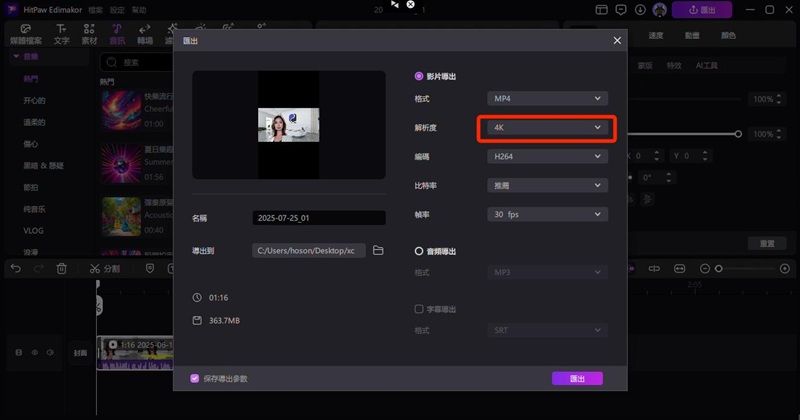Close the export dialog with X

pos(617,41)
